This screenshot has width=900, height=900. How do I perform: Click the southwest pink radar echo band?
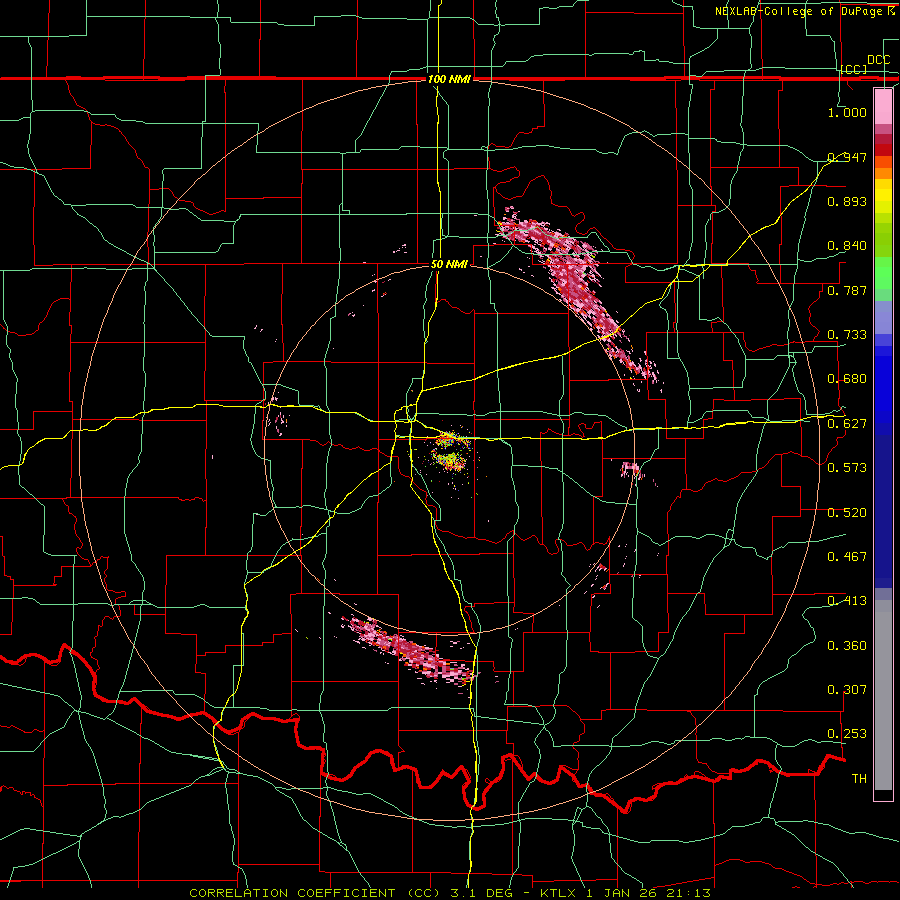(410, 651)
